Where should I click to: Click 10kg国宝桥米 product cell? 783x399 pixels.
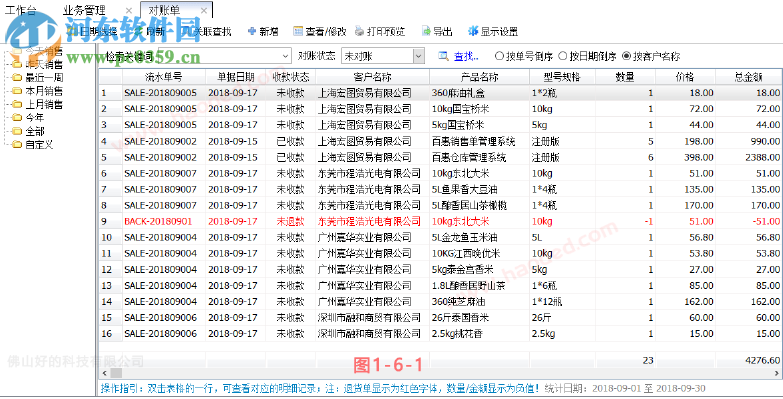480,109
